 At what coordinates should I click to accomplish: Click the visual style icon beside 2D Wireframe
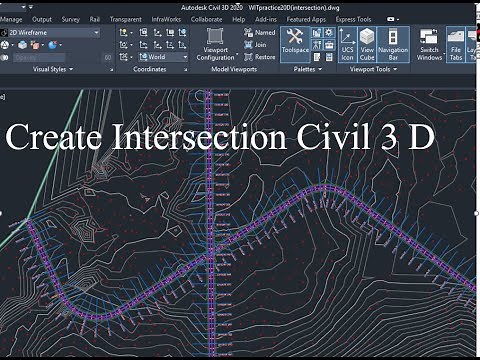click(x=4, y=33)
